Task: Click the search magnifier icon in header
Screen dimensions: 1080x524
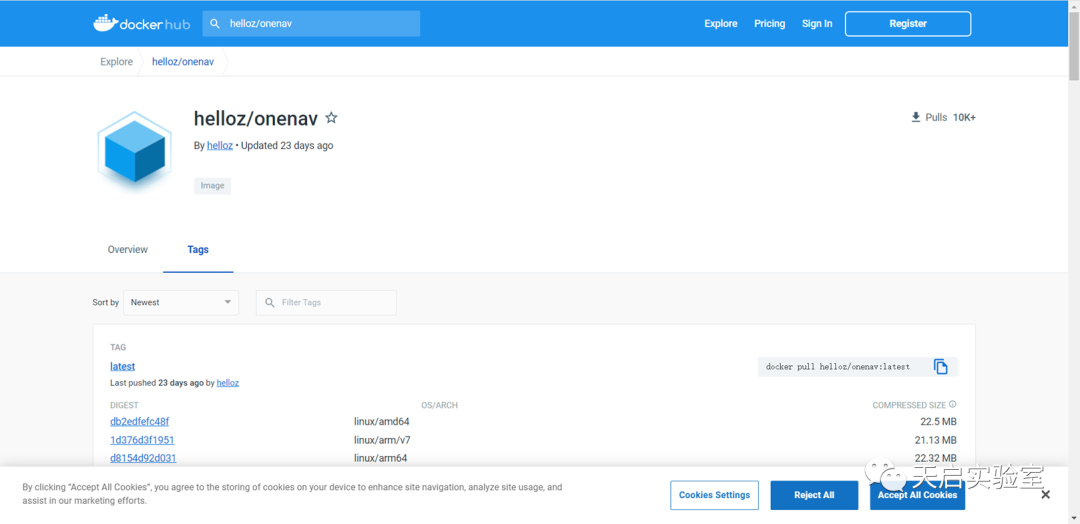Action: coord(215,23)
